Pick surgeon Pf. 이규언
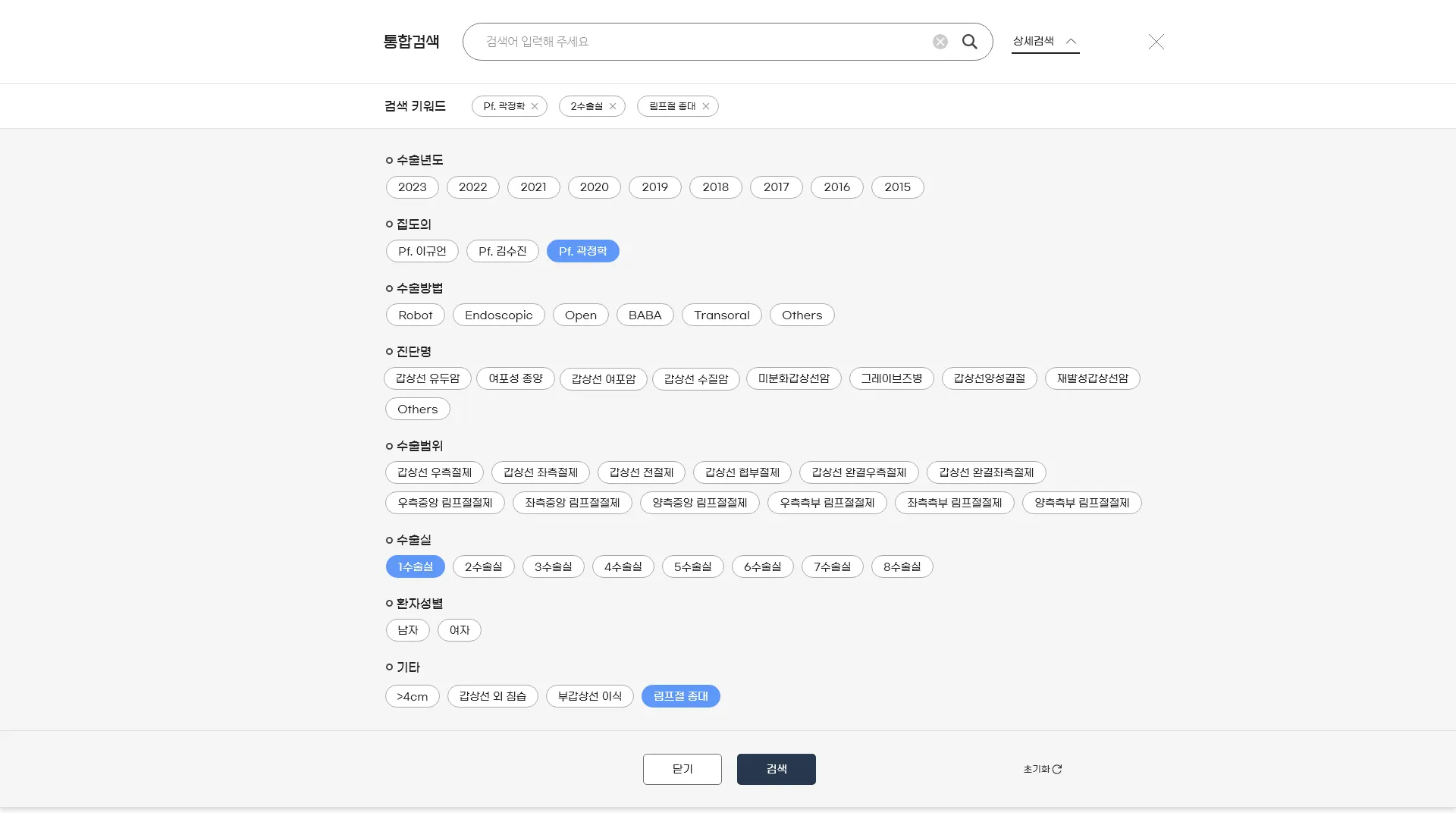Viewport: 1456px width, 819px height. 422,251
